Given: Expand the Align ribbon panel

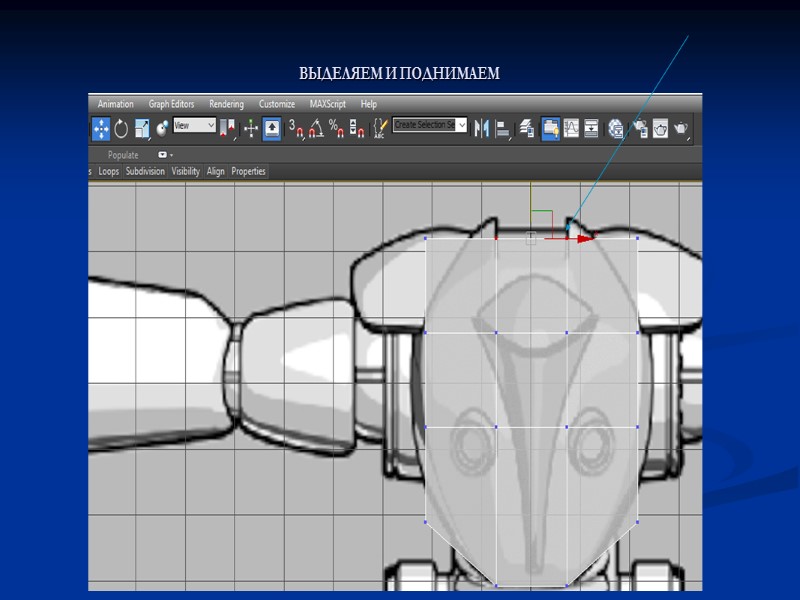Looking at the screenshot, I should click(215, 171).
